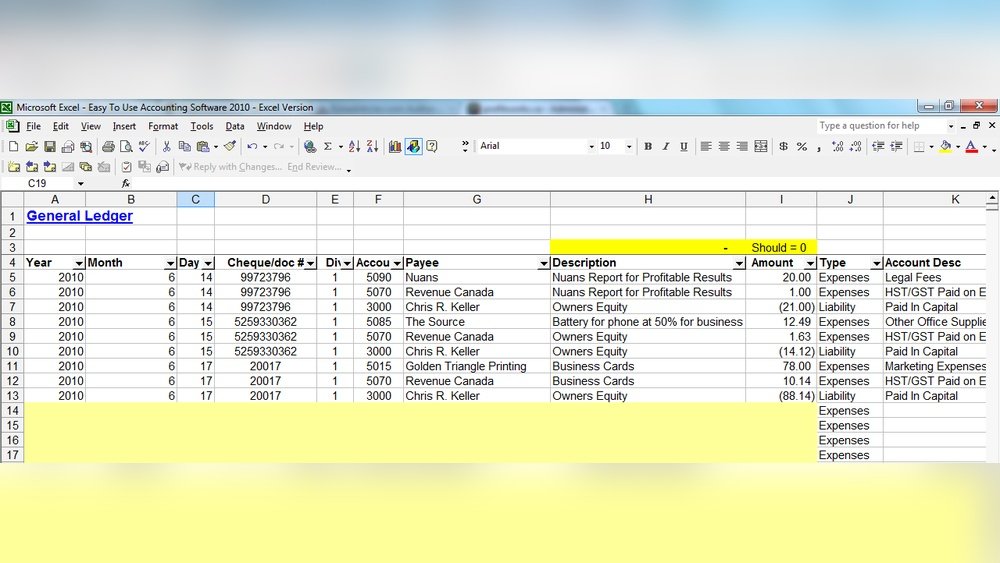1000x563 pixels.
Task: Toggle Italic formatting
Action: coord(666,147)
